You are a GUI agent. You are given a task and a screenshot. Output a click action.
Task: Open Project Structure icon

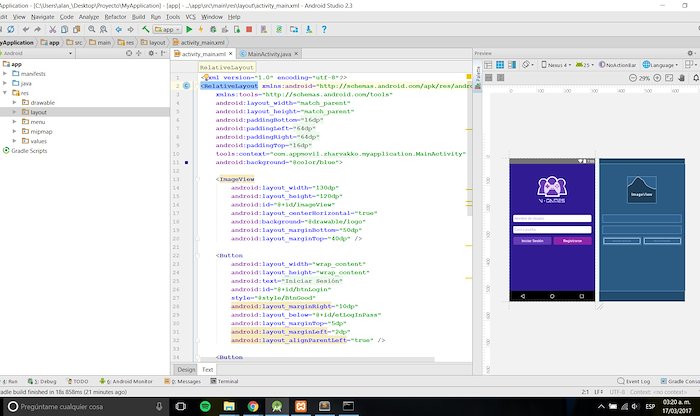pyautogui.click(x=294, y=29)
